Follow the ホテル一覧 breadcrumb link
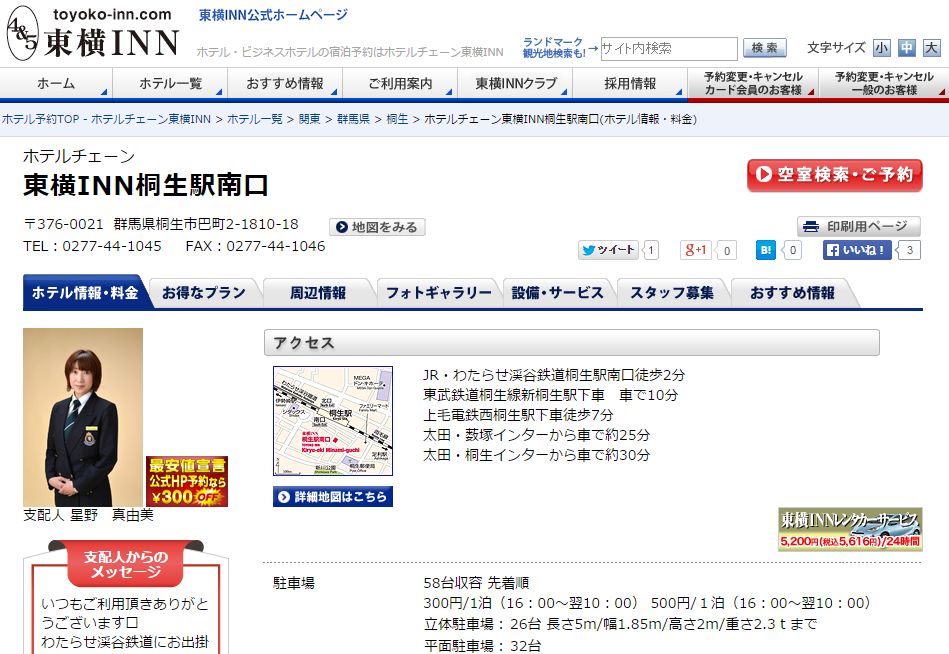This screenshot has height=654, width=949. 255,119
